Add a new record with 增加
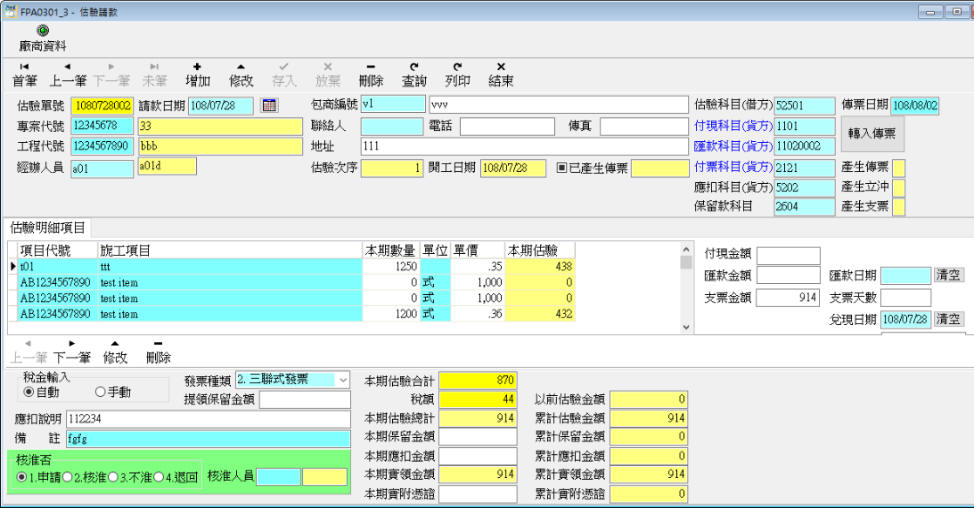Screen dimensions: 974x508 click(x=198, y=75)
